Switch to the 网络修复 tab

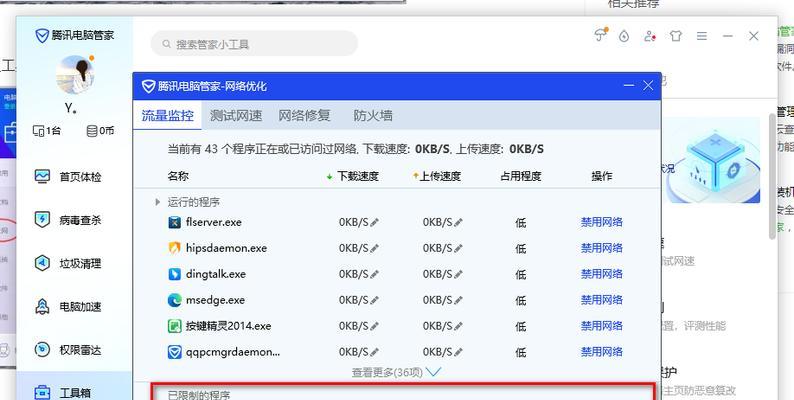point(304,115)
